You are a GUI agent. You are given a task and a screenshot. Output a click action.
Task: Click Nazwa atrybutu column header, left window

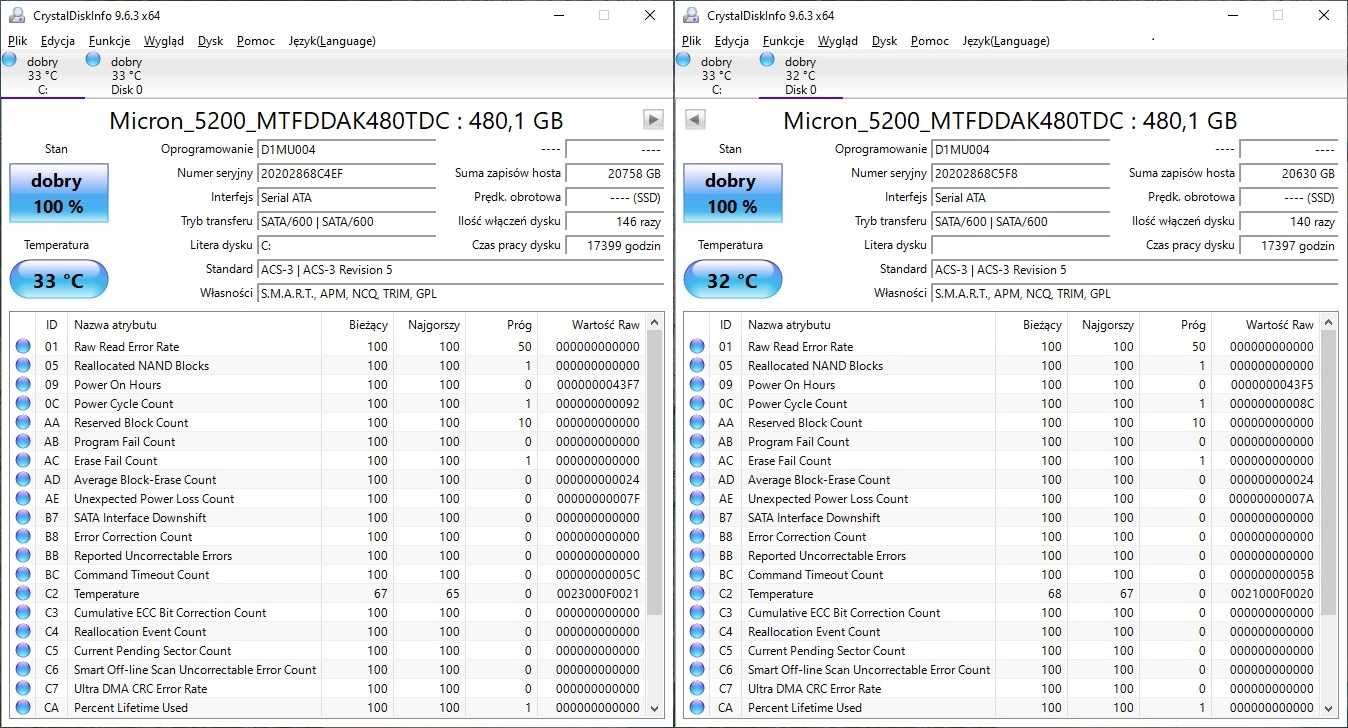[x=195, y=324]
